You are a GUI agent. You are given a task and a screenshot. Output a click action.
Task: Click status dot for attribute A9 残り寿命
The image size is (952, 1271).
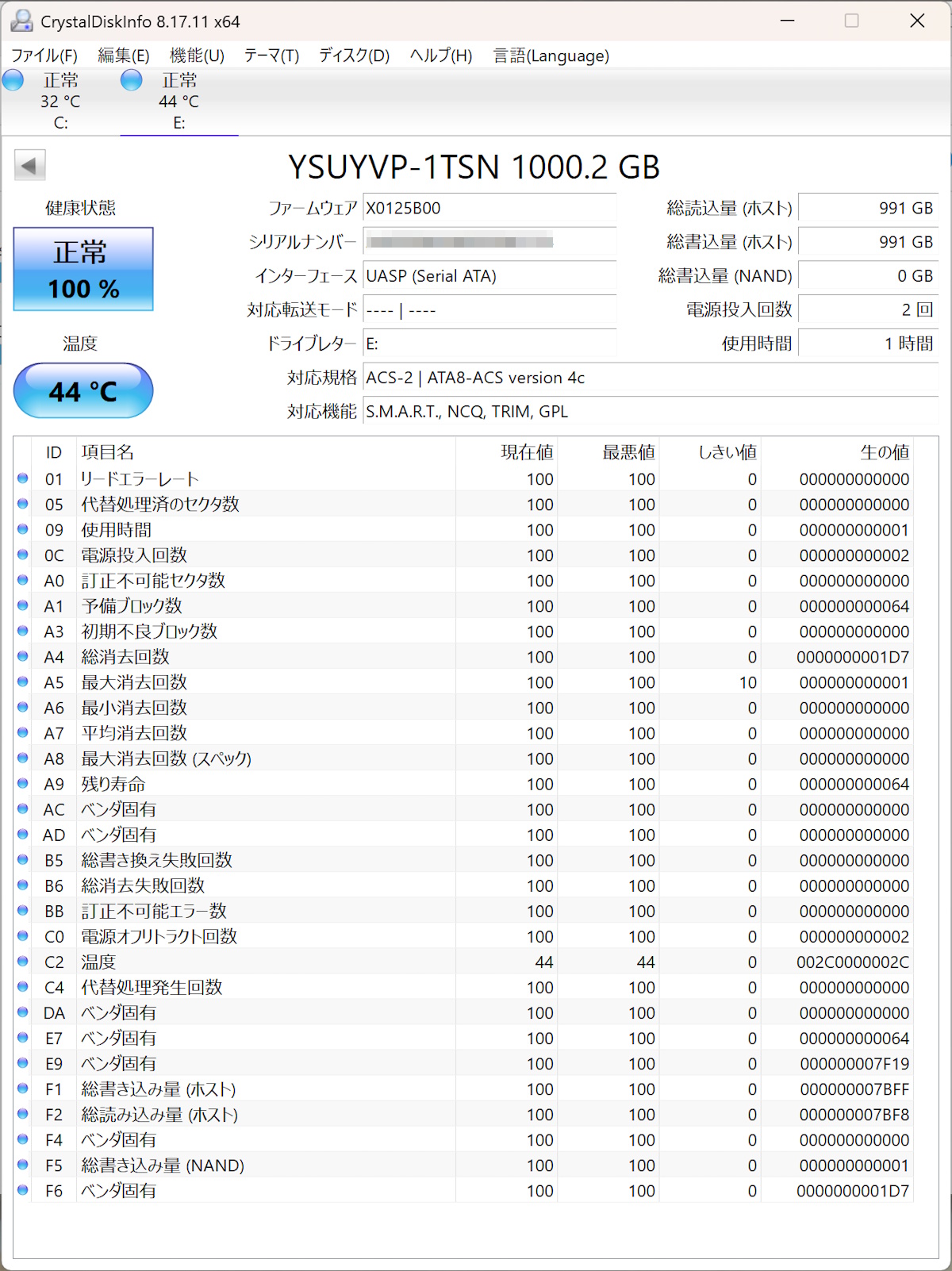coord(23,784)
